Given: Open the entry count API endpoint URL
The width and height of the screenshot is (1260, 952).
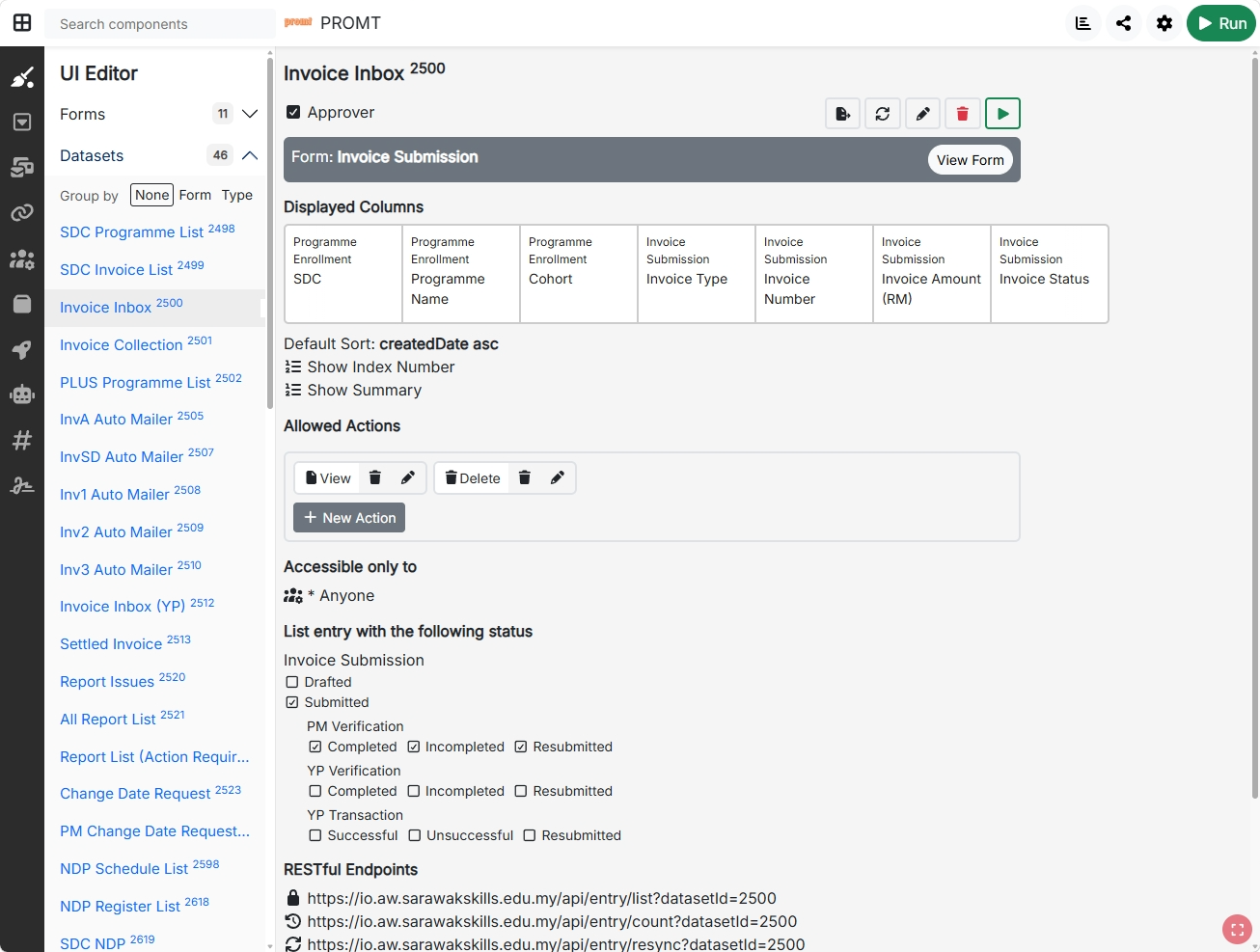Looking at the screenshot, I should [552, 921].
